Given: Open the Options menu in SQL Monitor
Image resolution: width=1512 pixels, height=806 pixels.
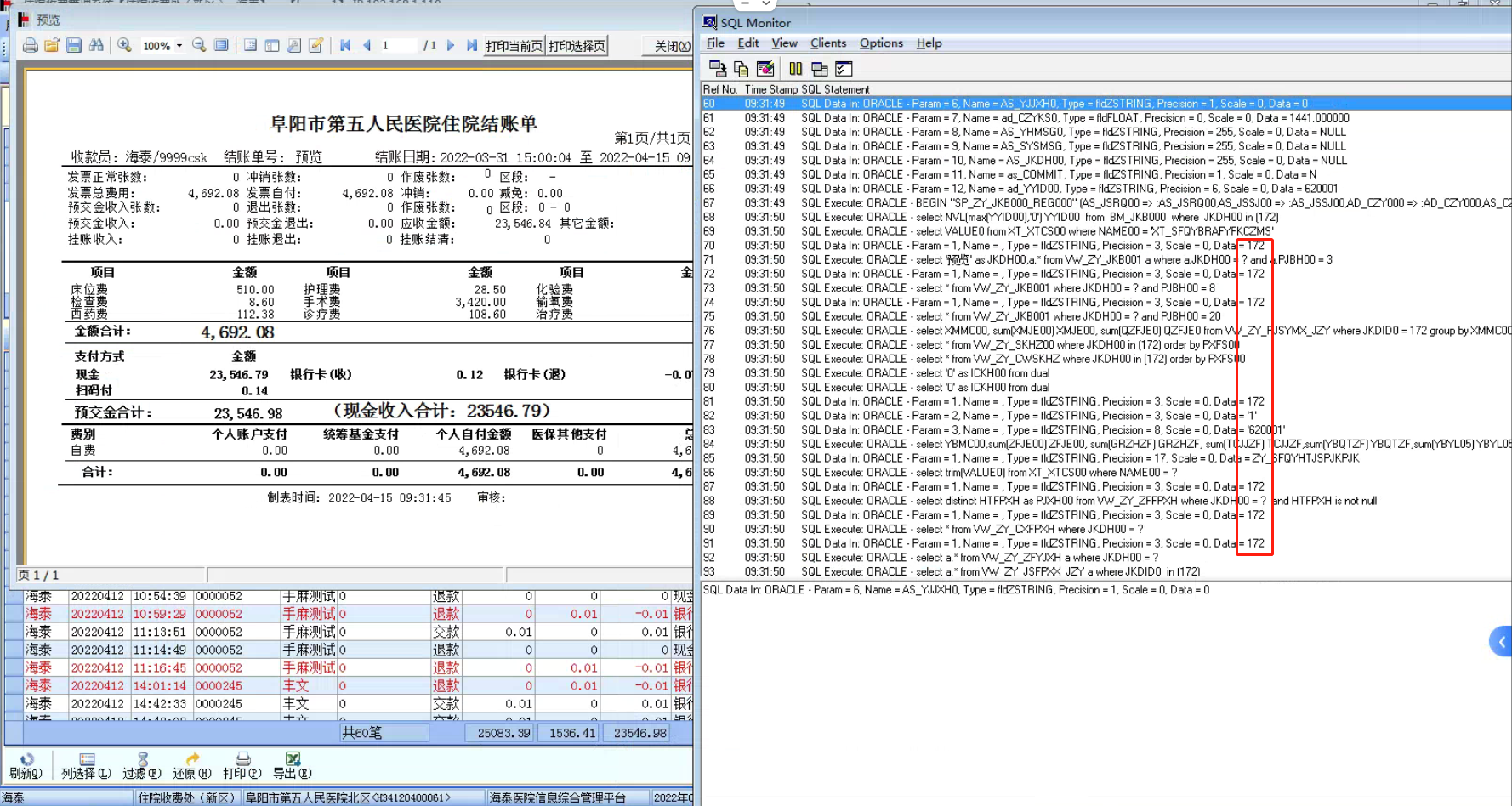Looking at the screenshot, I should point(881,43).
